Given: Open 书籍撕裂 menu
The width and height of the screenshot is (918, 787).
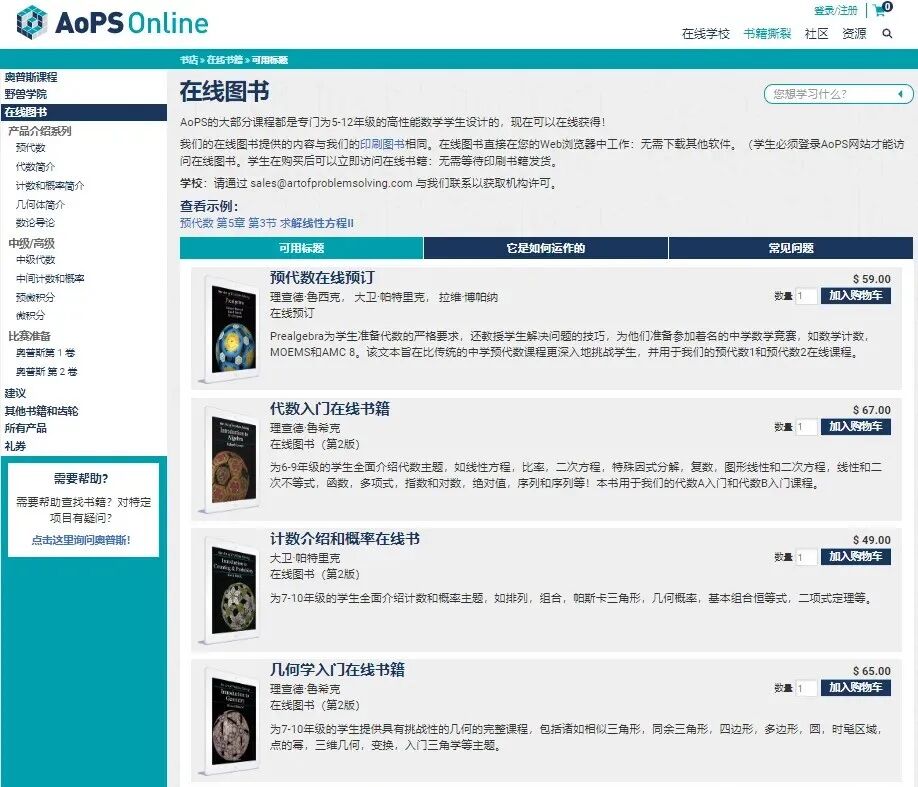Looking at the screenshot, I should pos(767,34).
